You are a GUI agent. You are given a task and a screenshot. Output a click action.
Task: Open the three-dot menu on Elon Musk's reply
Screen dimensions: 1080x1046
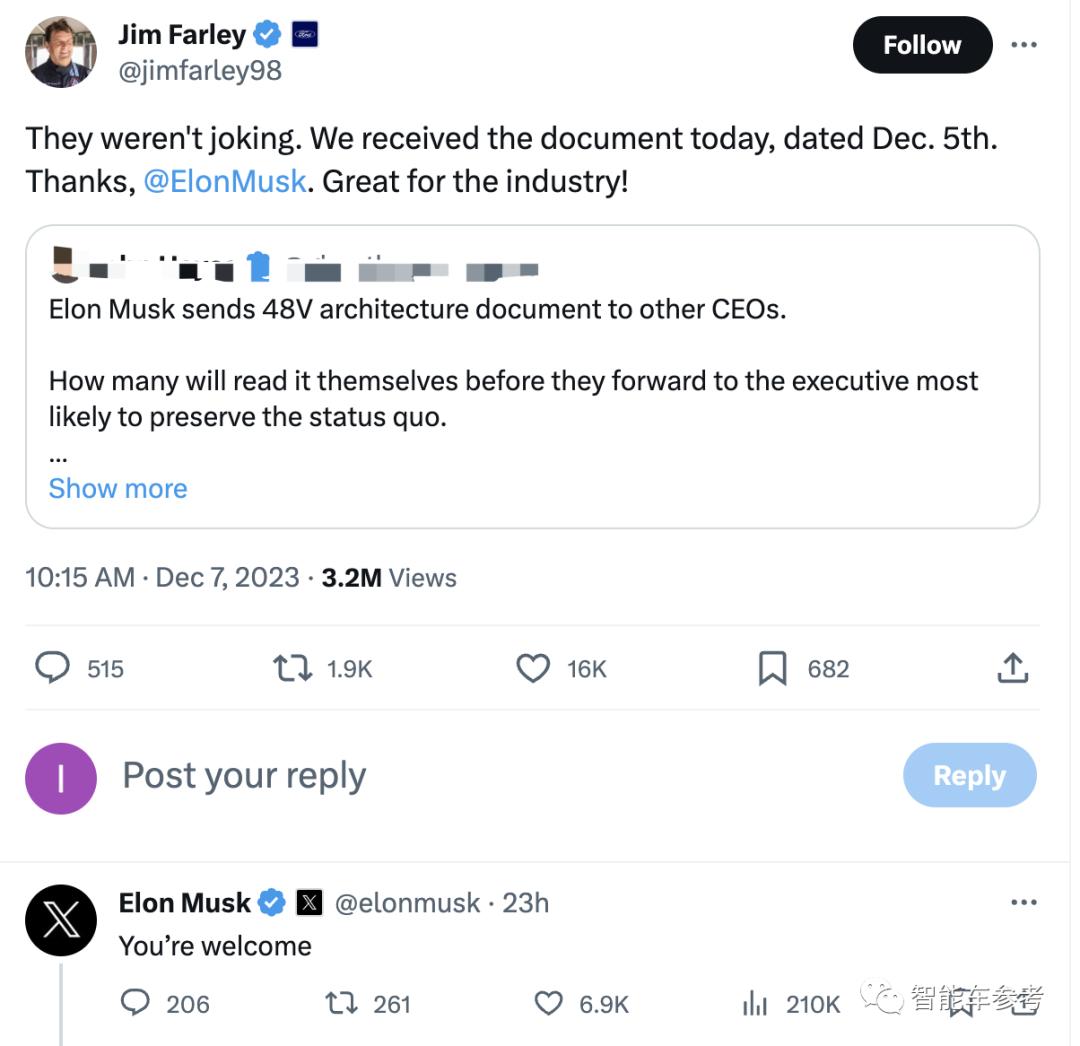(1024, 902)
